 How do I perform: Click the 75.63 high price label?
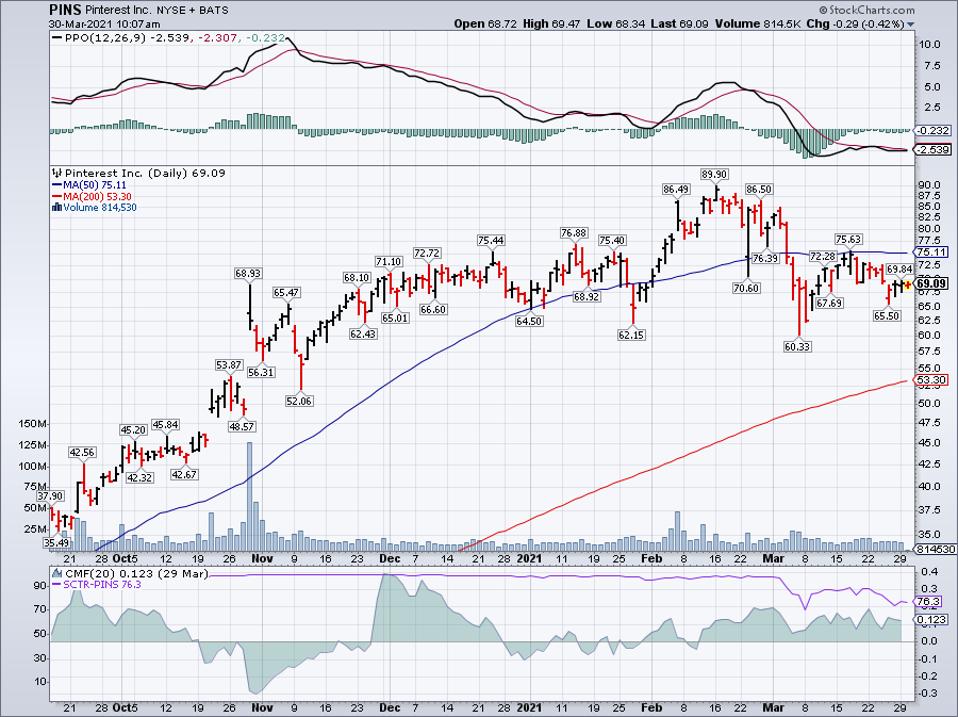[849, 239]
